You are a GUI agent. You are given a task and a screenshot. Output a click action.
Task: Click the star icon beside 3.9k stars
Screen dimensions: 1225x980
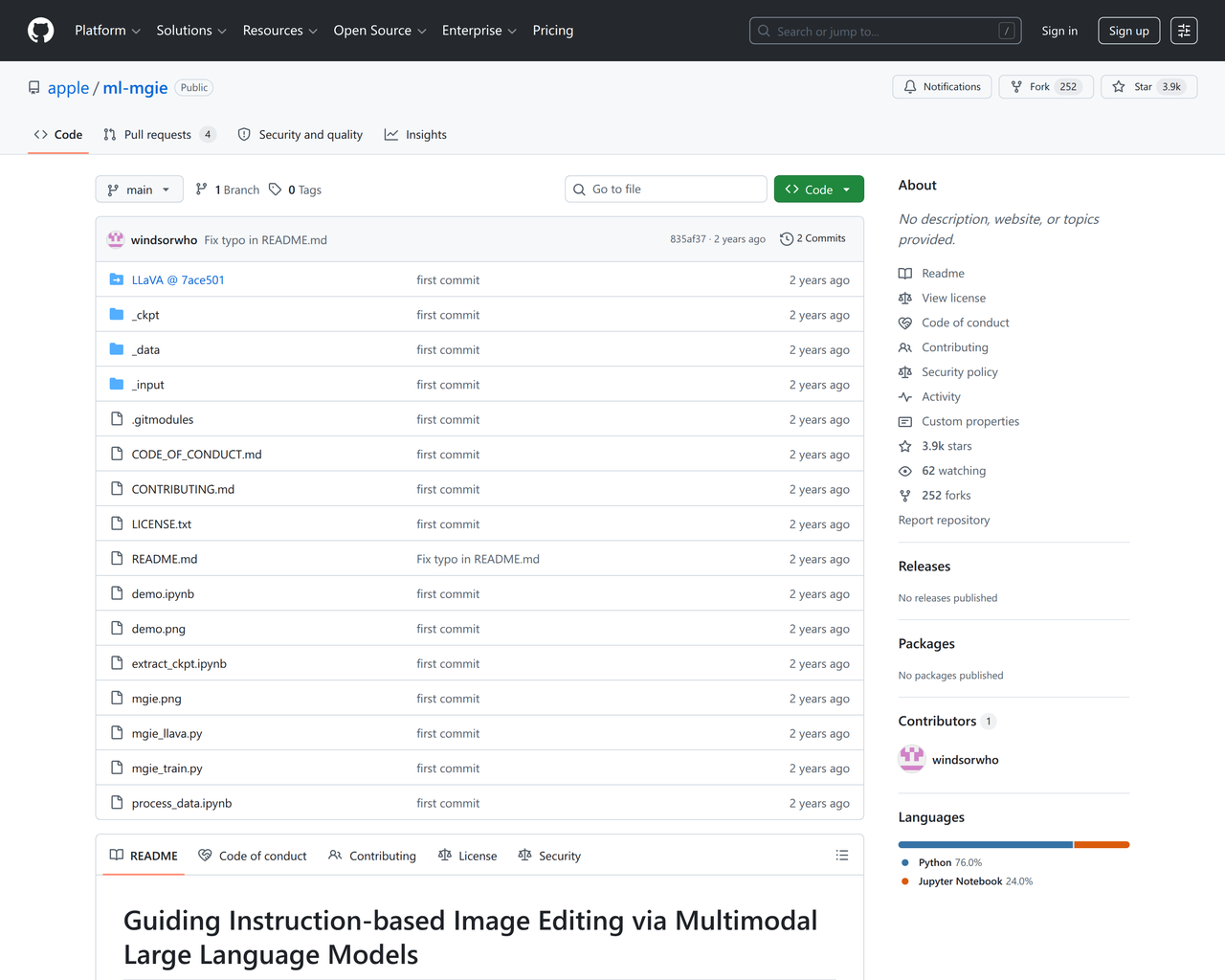(905, 447)
